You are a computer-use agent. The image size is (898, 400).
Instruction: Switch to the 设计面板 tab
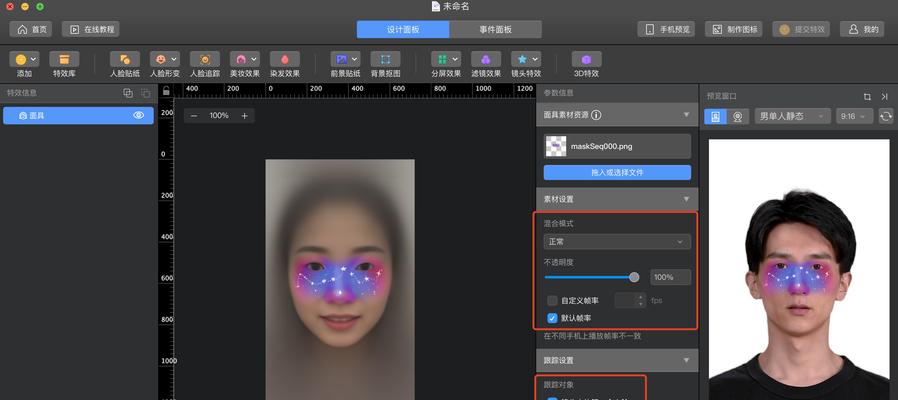[403, 29]
